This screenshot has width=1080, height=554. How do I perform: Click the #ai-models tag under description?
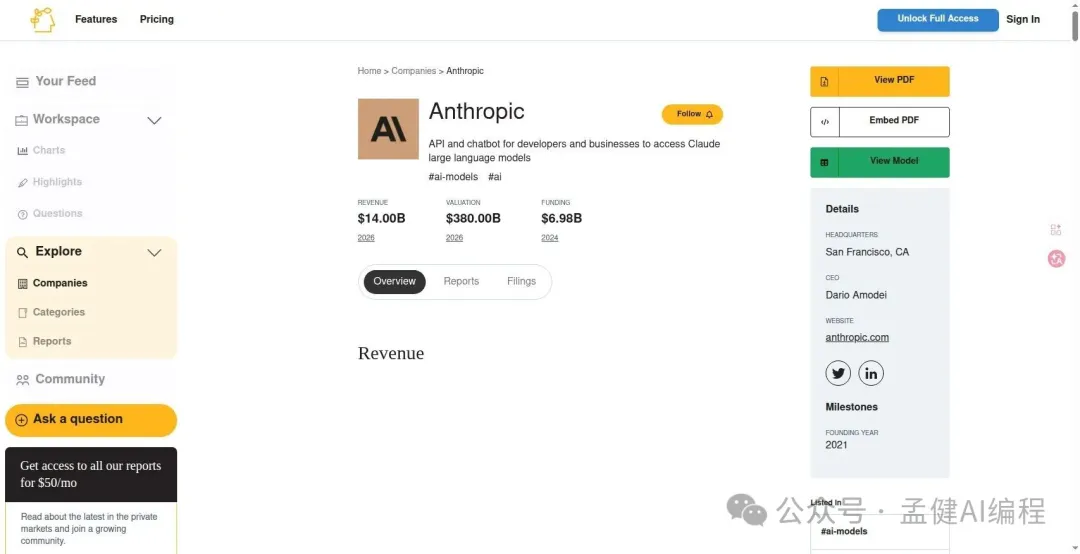click(x=453, y=177)
